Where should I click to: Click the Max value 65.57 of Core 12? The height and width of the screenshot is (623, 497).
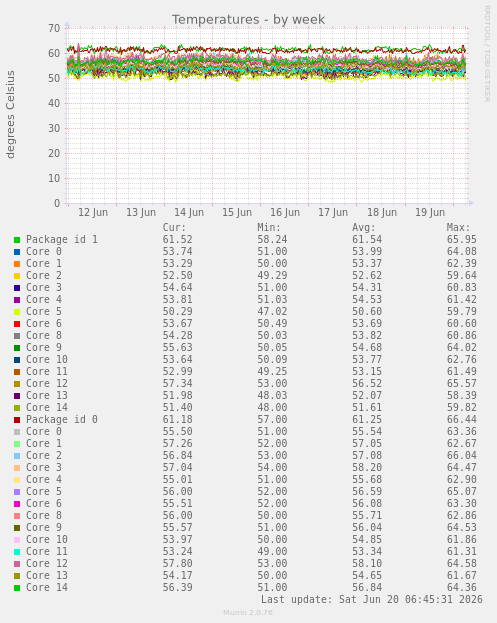(461, 383)
